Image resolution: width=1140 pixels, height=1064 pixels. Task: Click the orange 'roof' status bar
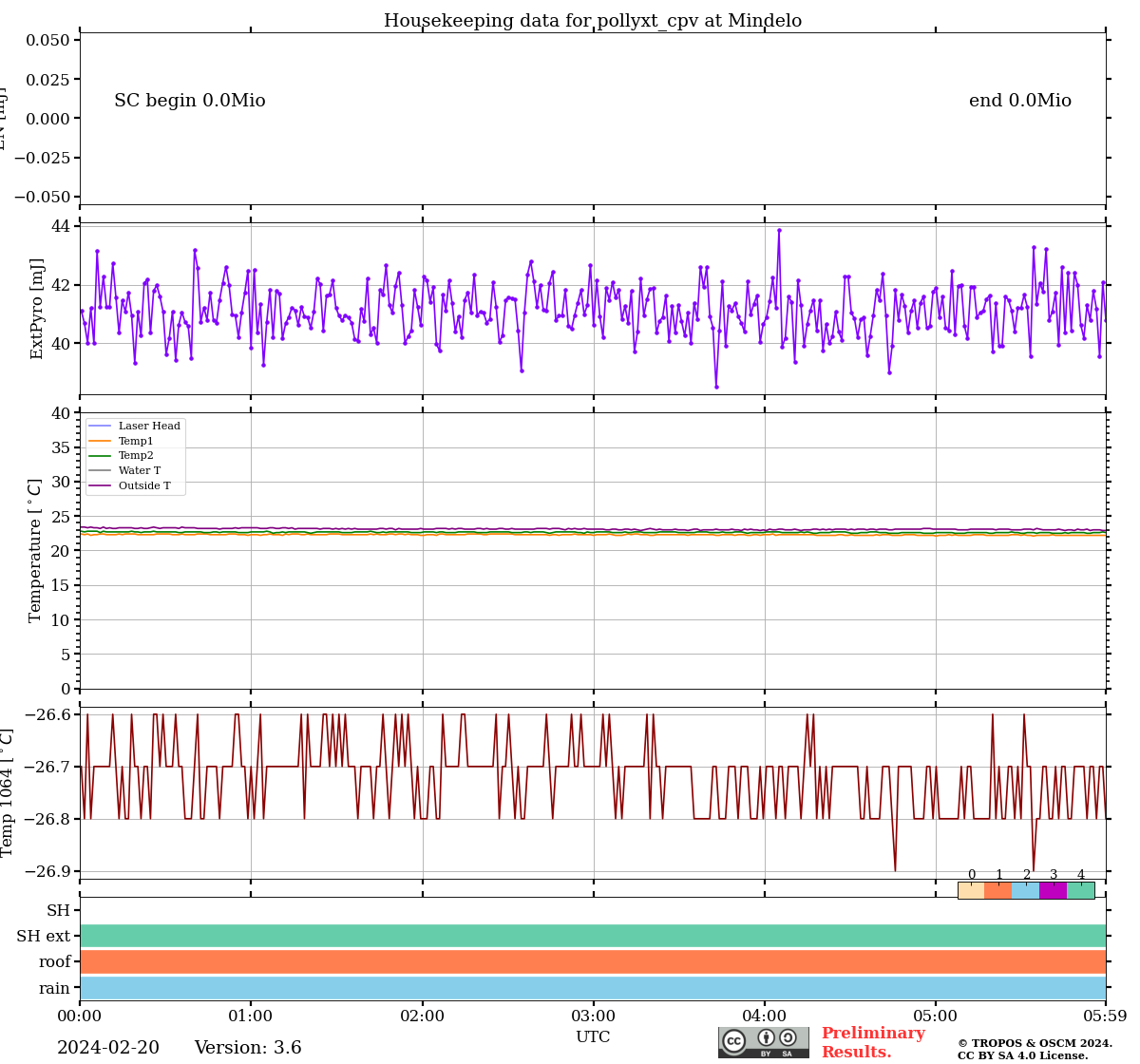pos(593,961)
